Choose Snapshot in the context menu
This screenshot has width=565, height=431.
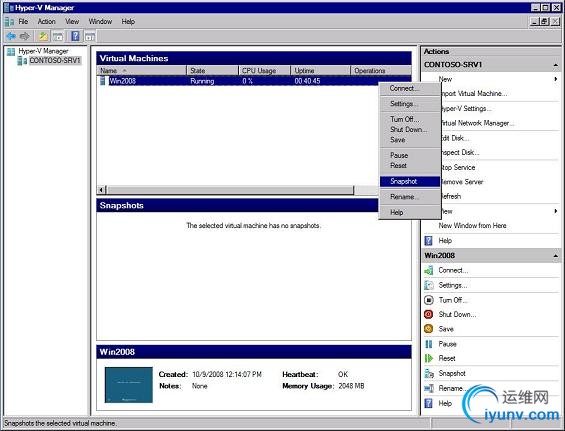pos(410,181)
